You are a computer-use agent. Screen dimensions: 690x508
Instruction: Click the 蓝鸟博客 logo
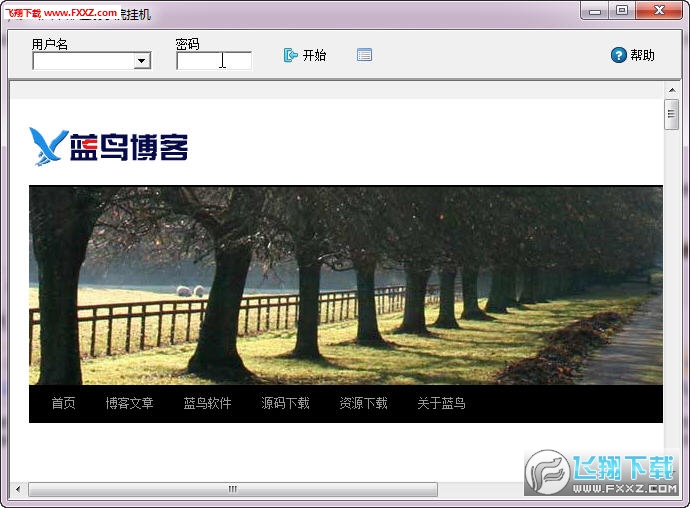[109, 147]
